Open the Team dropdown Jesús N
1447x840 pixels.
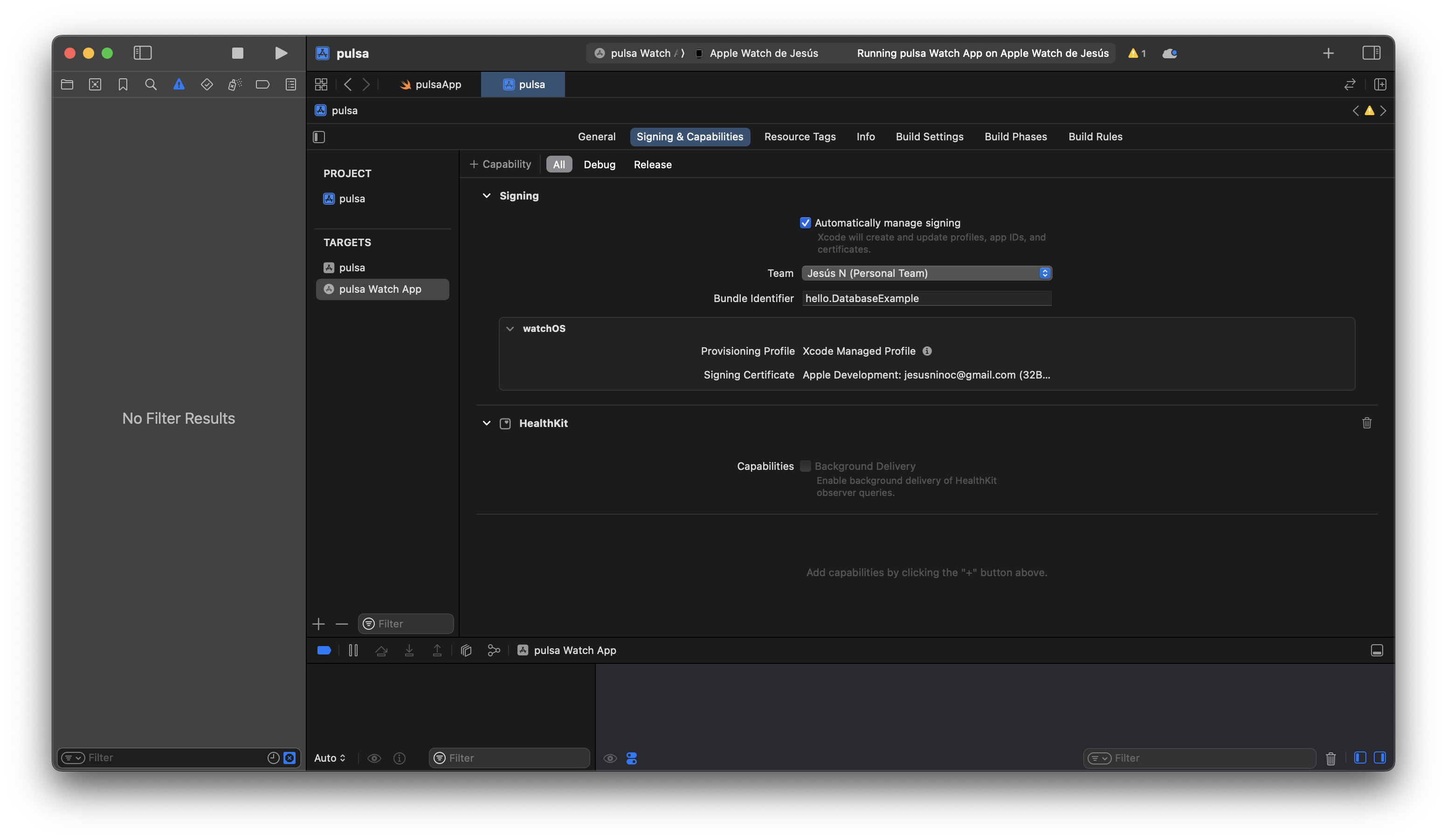(927, 273)
